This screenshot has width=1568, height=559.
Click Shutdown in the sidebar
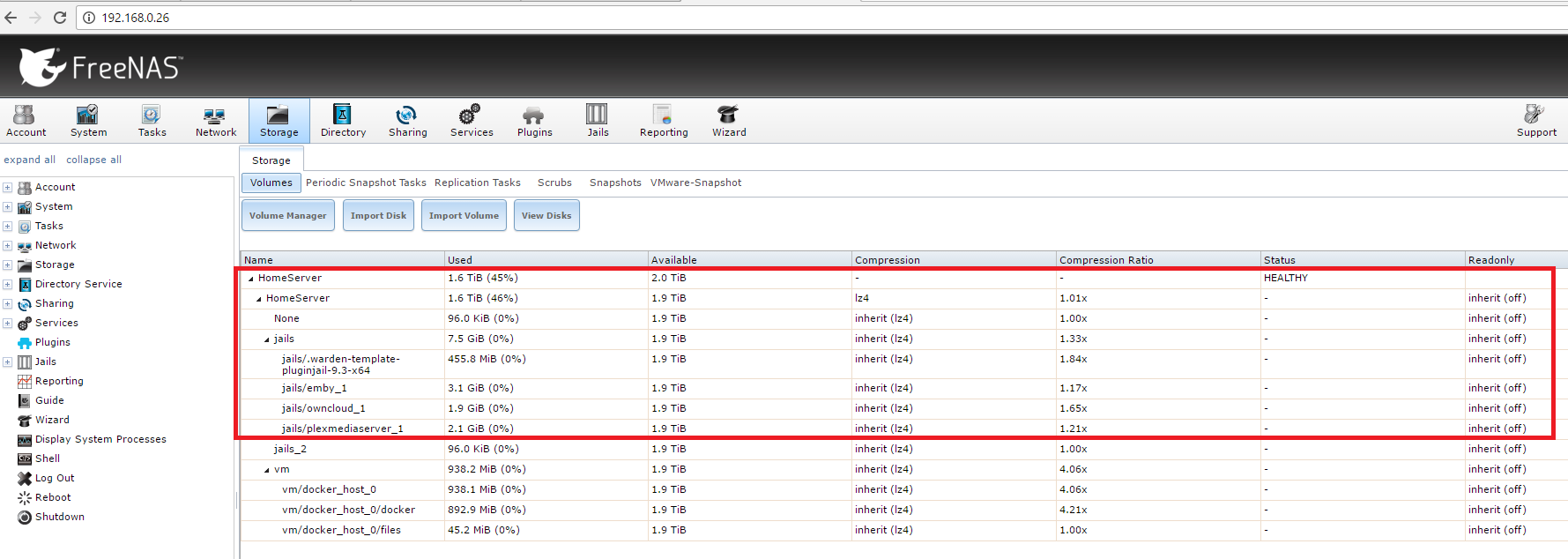pyautogui.click(x=60, y=517)
